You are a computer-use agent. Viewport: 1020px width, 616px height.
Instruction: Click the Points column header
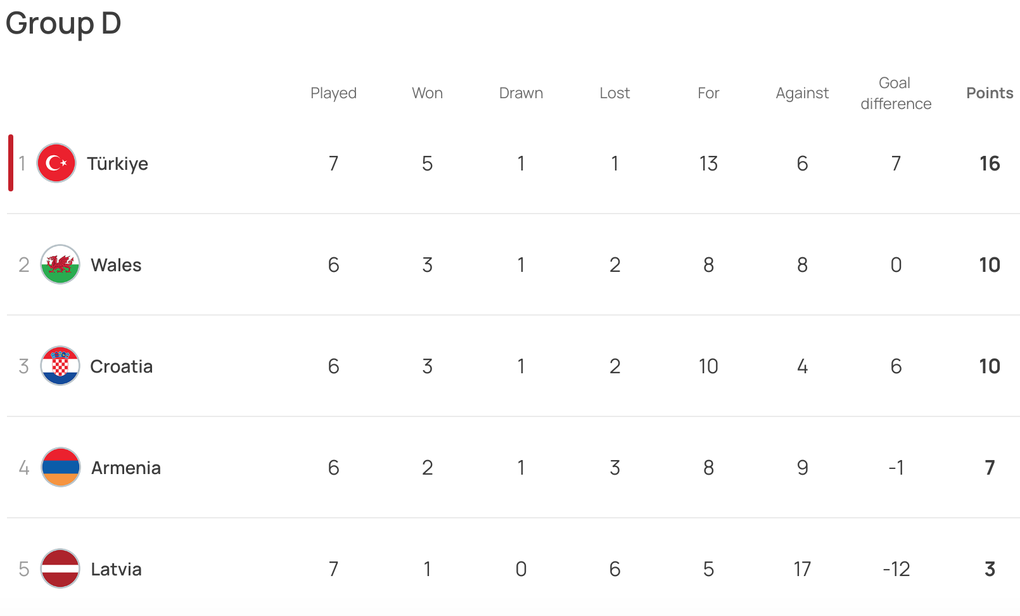coord(989,93)
